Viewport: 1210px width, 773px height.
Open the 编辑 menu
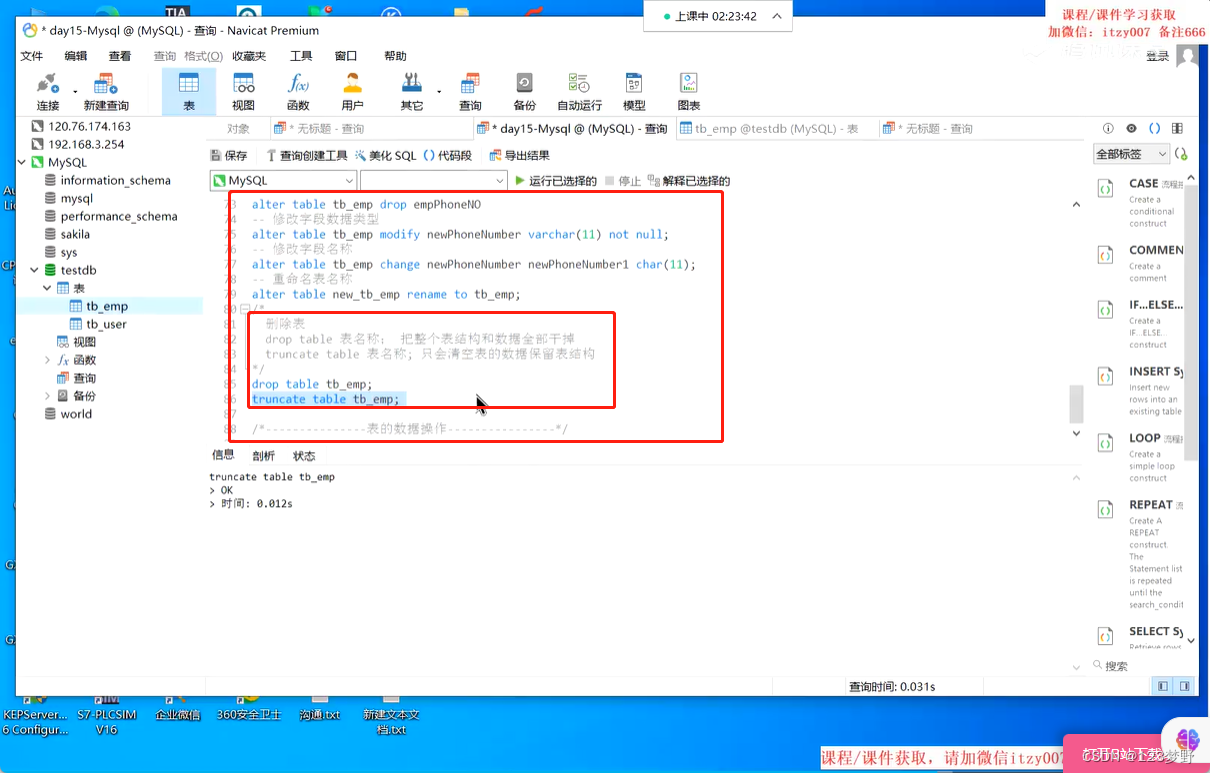(76, 56)
